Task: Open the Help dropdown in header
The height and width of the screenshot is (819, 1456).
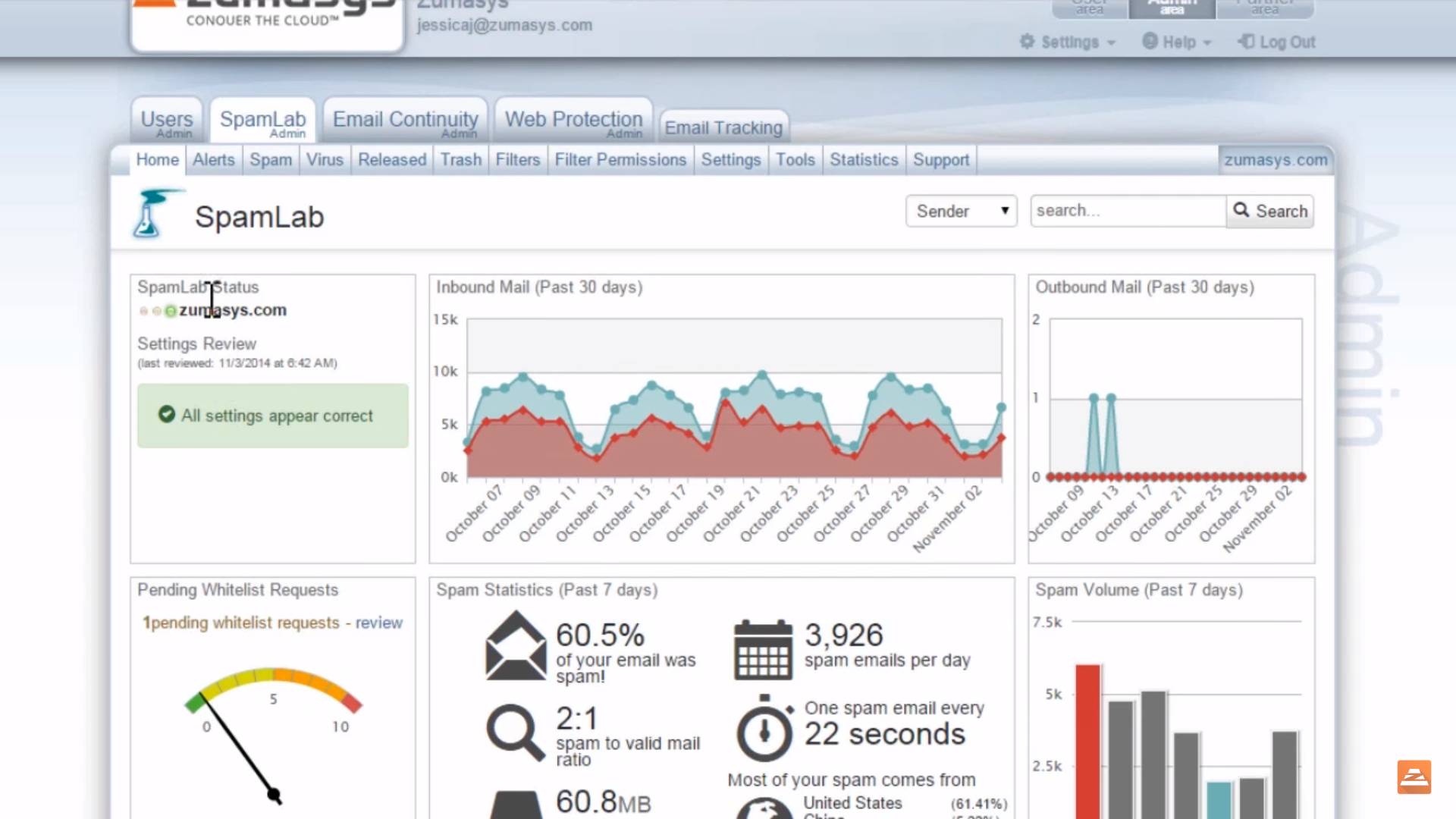Action: (1177, 42)
